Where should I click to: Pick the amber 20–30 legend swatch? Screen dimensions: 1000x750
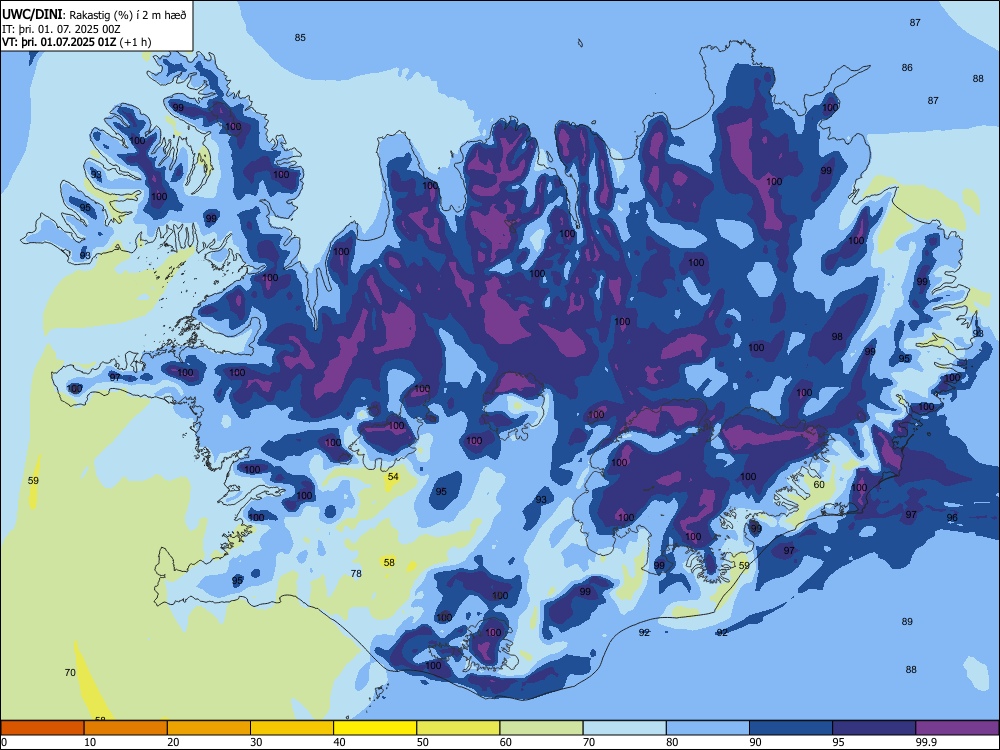[209, 728]
